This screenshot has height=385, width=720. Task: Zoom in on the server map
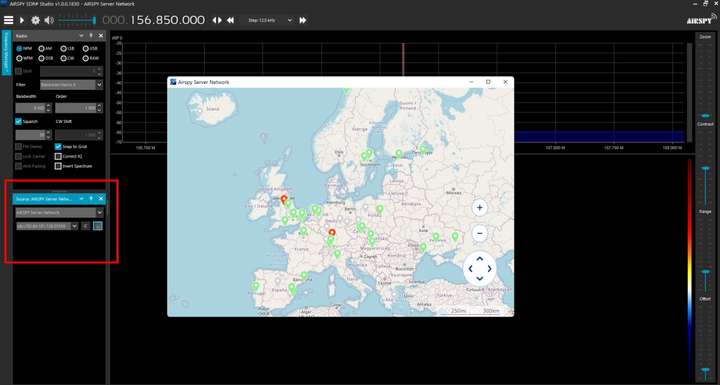point(479,208)
